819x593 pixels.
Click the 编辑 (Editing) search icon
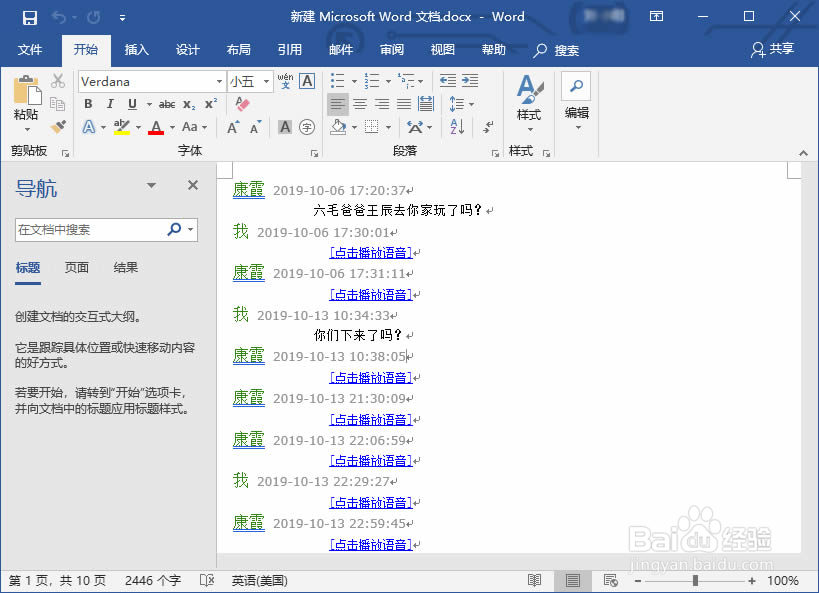coord(576,88)
